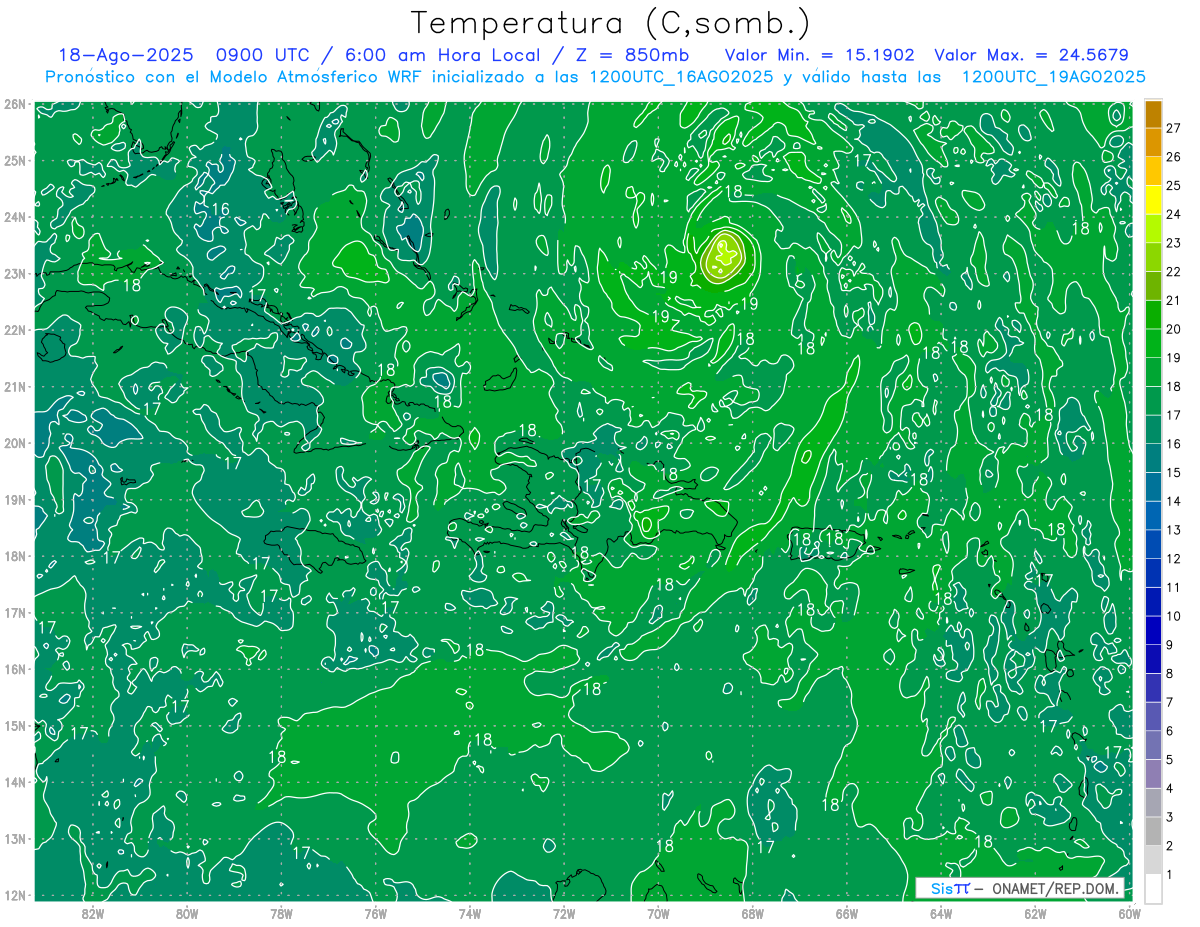
Task: Click the latitude label "24N"
Action: click(x=14, y=217)
